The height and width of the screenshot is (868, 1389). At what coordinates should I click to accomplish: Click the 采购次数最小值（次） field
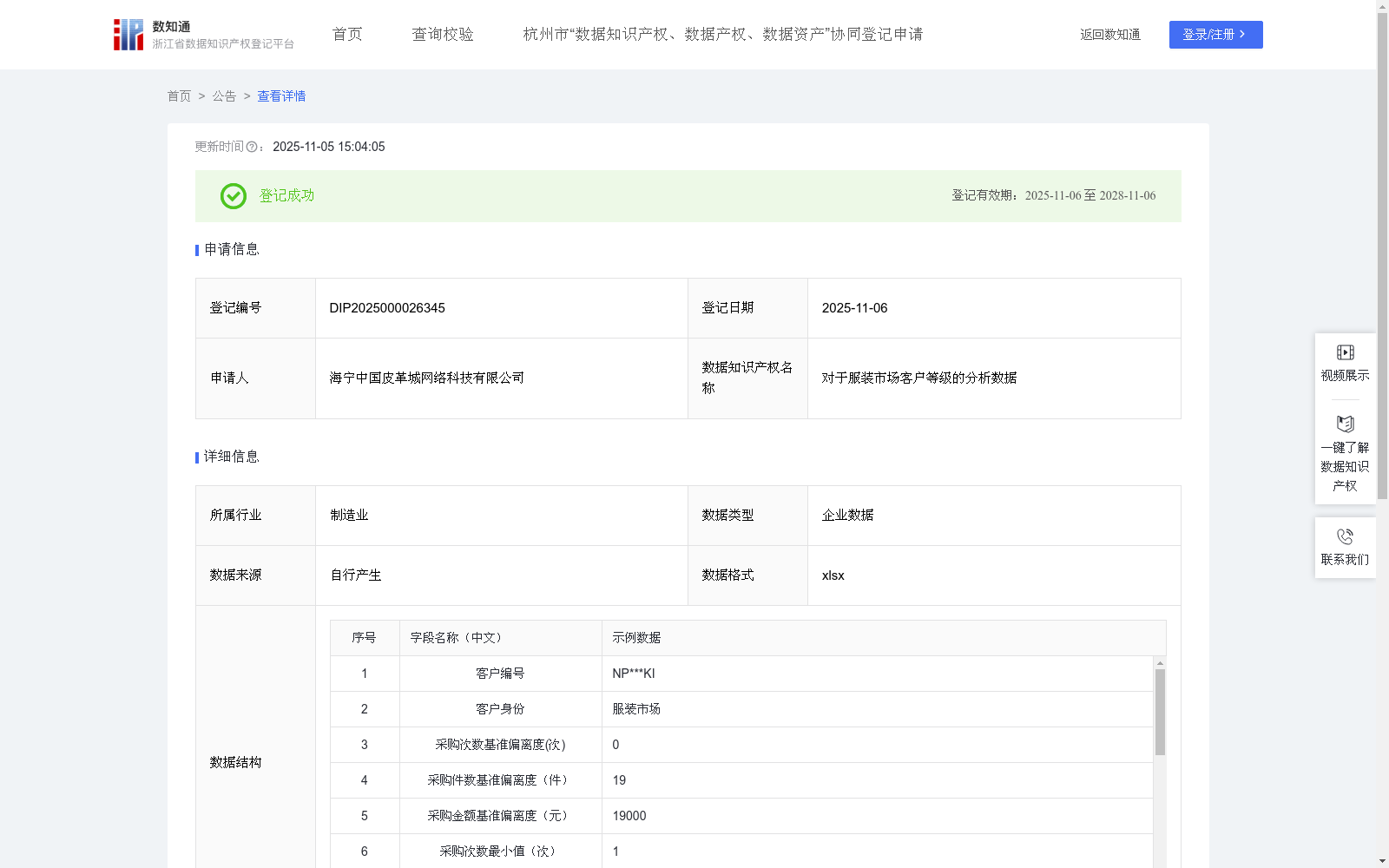pos(500,852)
